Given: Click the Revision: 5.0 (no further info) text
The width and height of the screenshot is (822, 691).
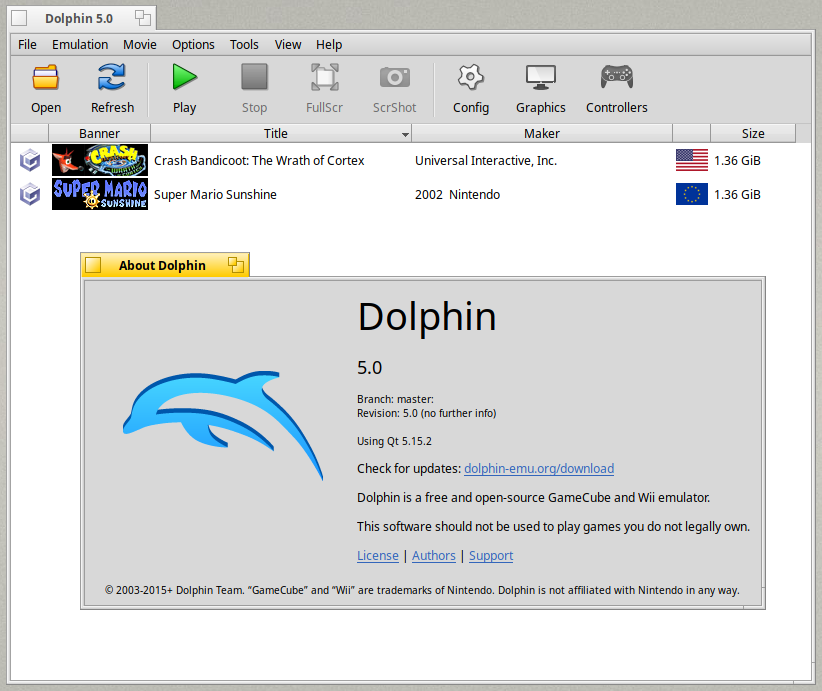Looking at the screenshot, I should click(426, 413).
